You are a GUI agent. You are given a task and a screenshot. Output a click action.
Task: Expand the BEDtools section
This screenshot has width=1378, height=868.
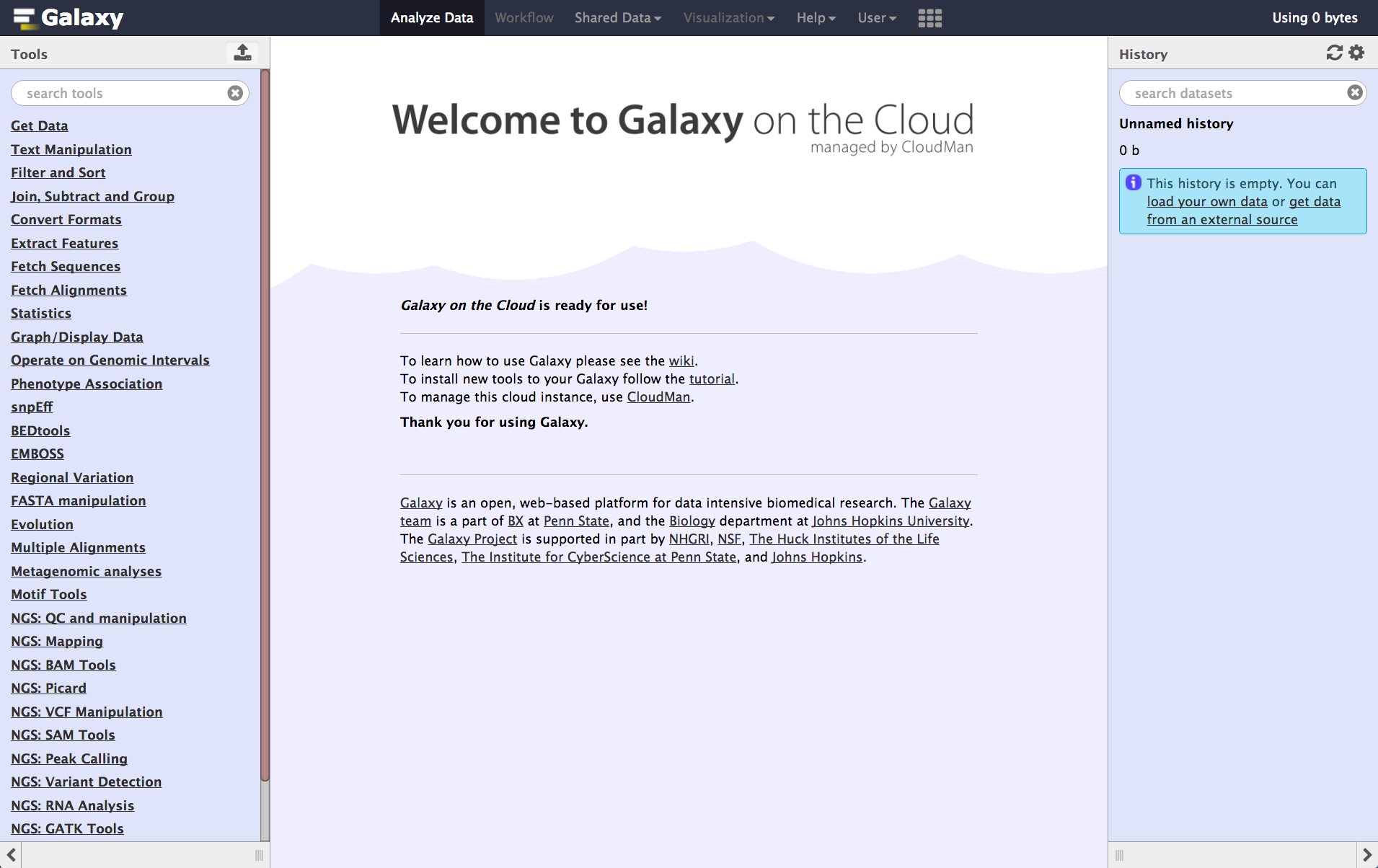(40, 430)
